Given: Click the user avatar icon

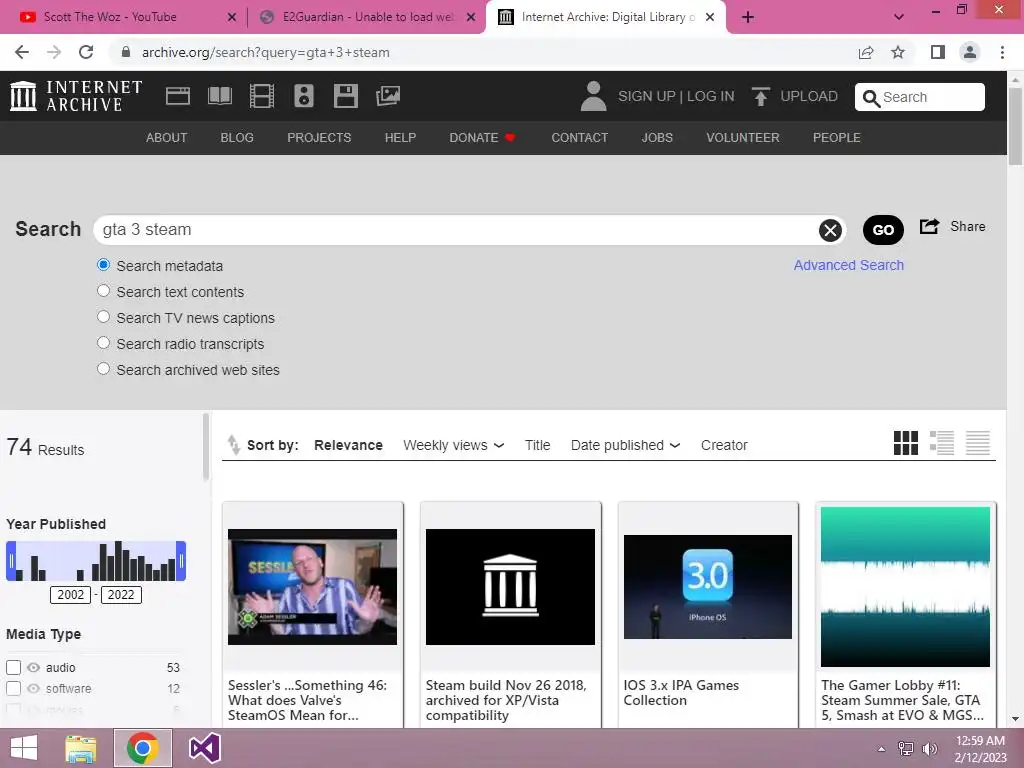Looking at the screenshot, I should 593,96.
